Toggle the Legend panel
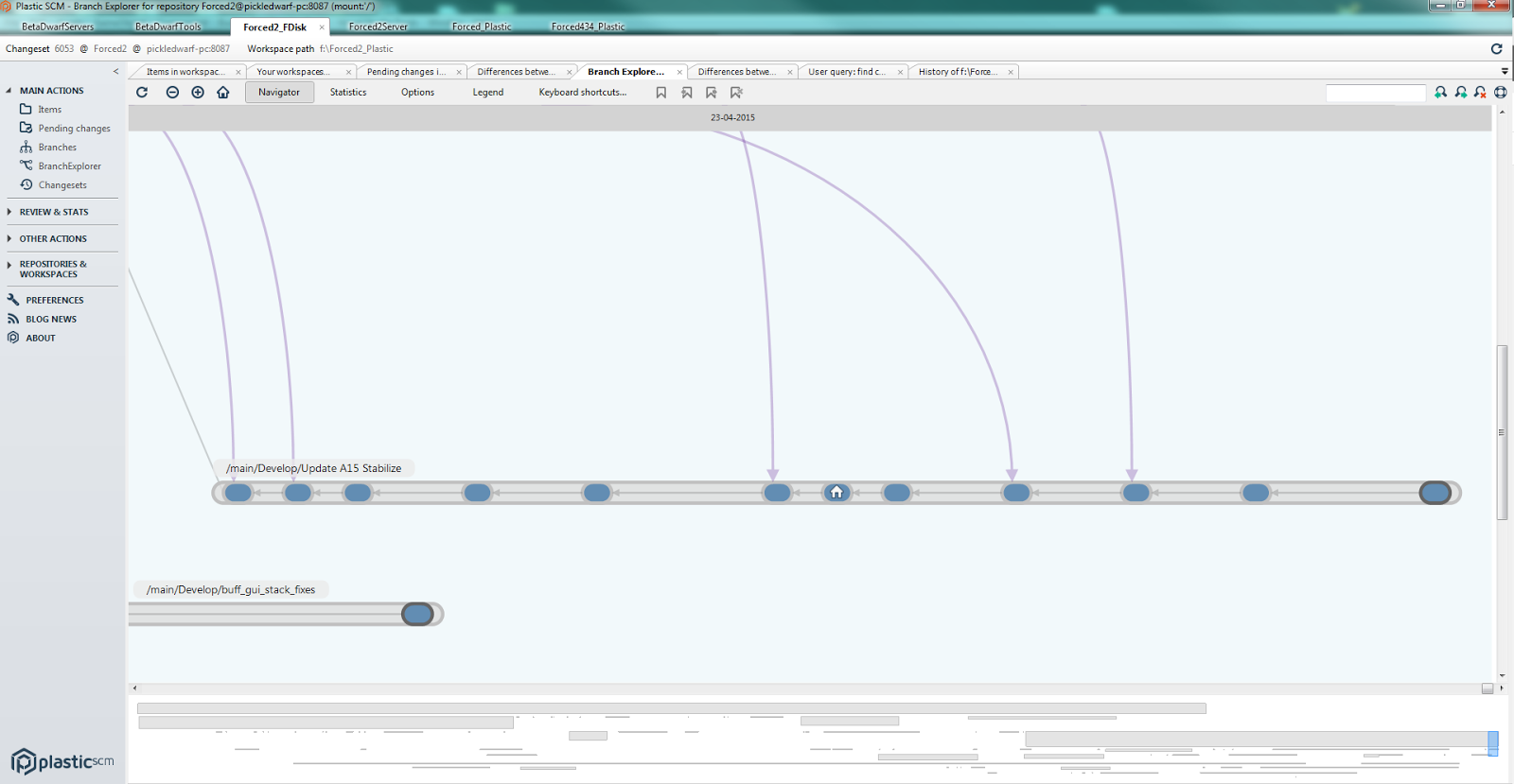The width and height of the screenshot is (1514, 784). (x=488, y=92)
